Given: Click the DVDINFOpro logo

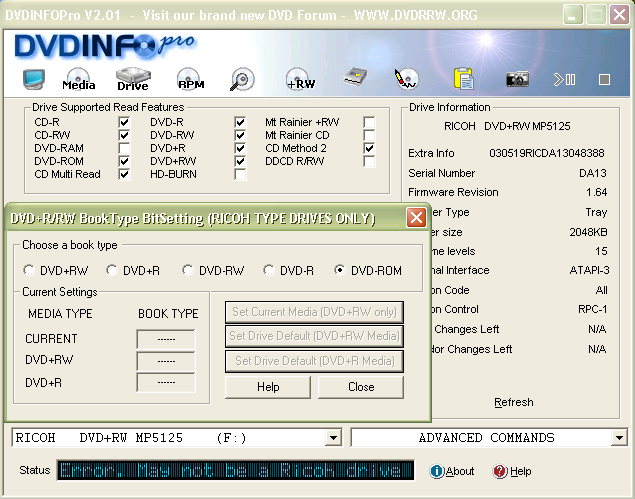Looking at the screenshot, I should (x=104, y=45).
